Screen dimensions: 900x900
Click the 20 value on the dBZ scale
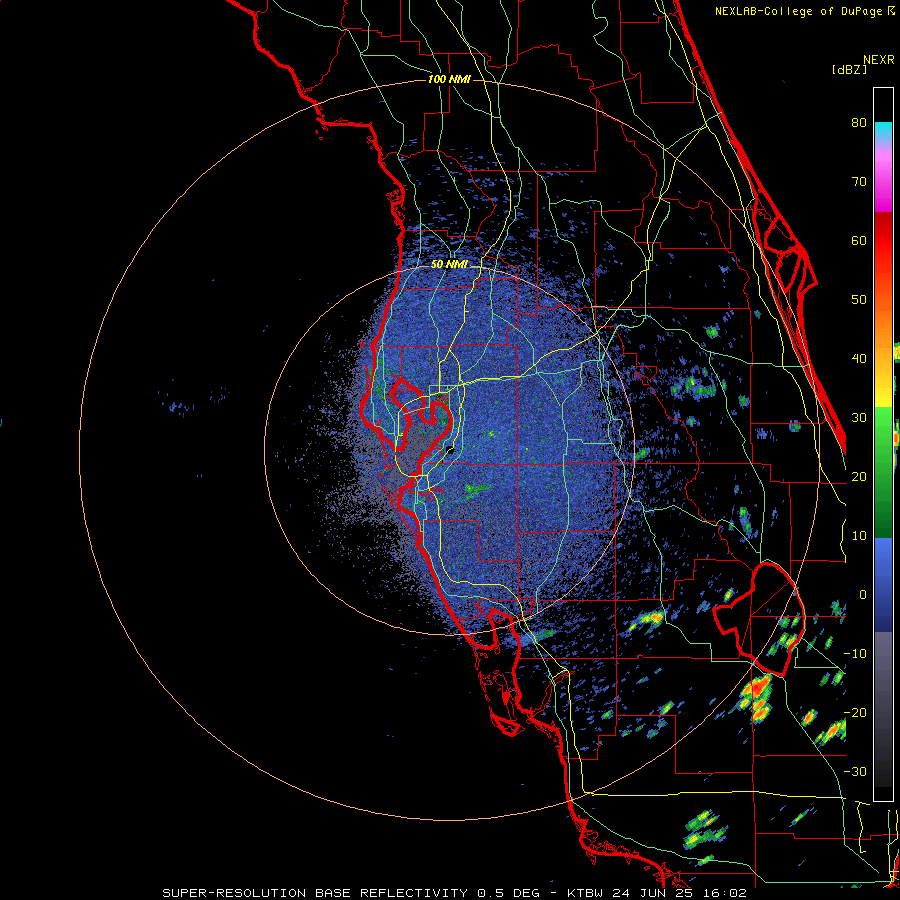point(859,477)
